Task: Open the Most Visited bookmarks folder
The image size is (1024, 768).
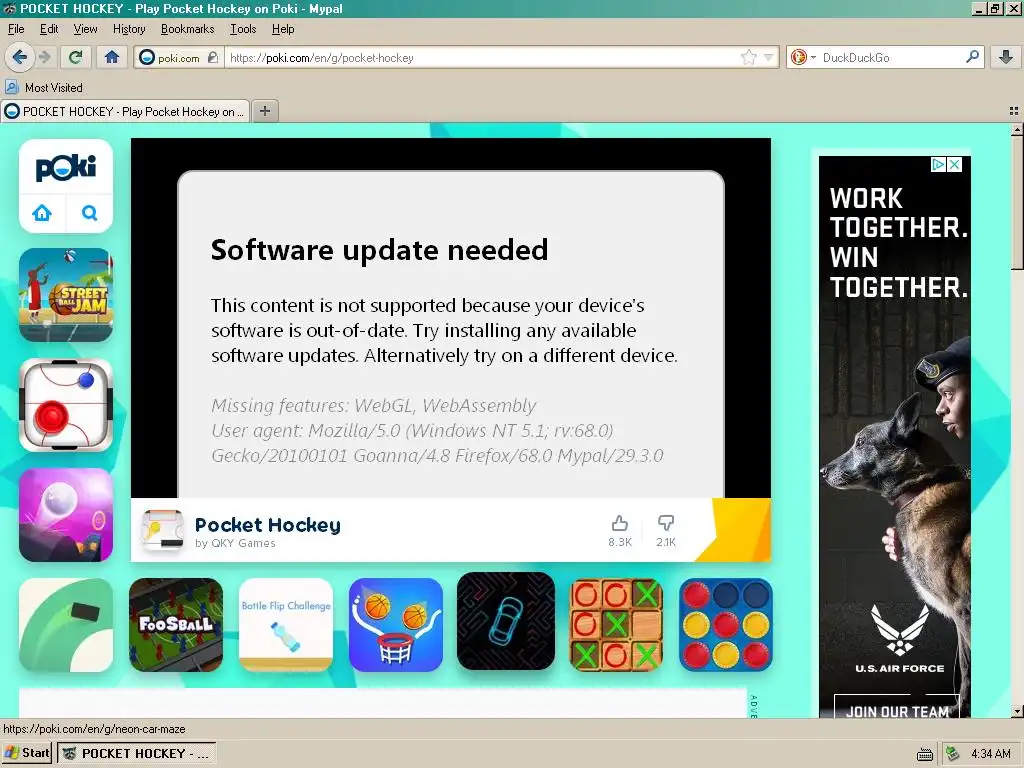Action: 44,88
